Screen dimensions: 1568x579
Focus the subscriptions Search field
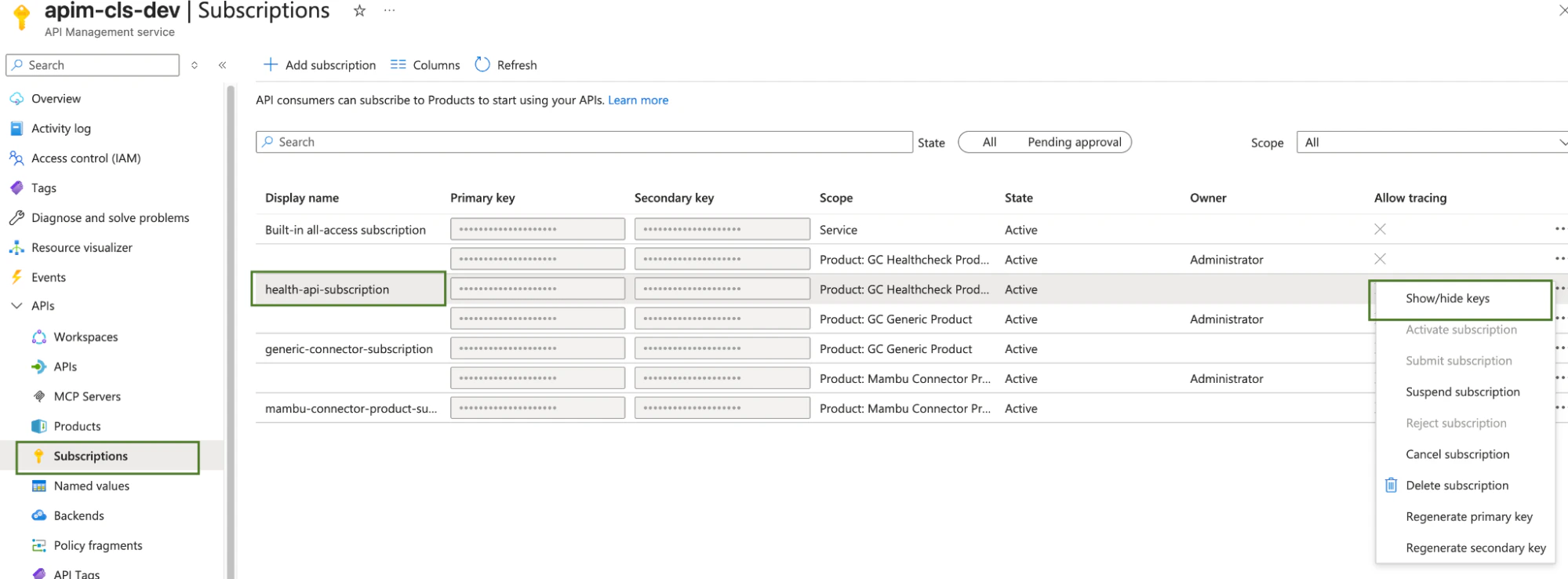(x=584, y=142)
